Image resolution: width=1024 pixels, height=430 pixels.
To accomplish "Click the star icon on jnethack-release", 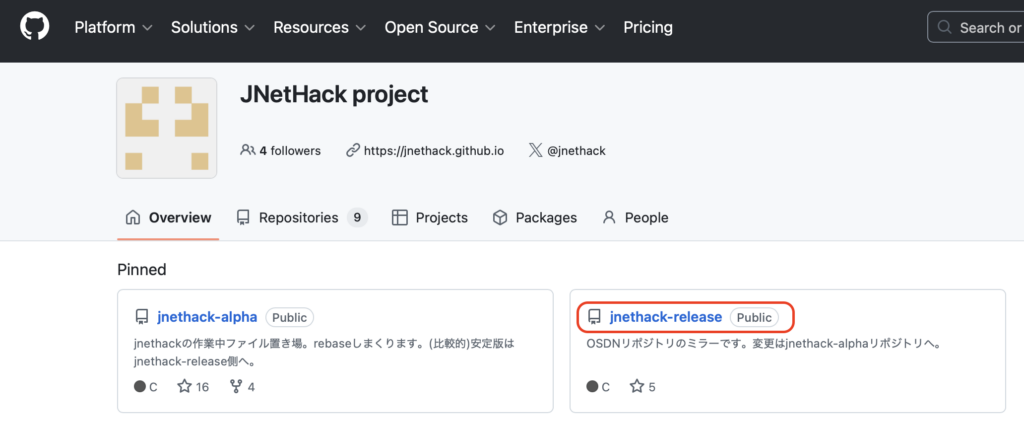I will pyautogui.click(x=637, y=386).
